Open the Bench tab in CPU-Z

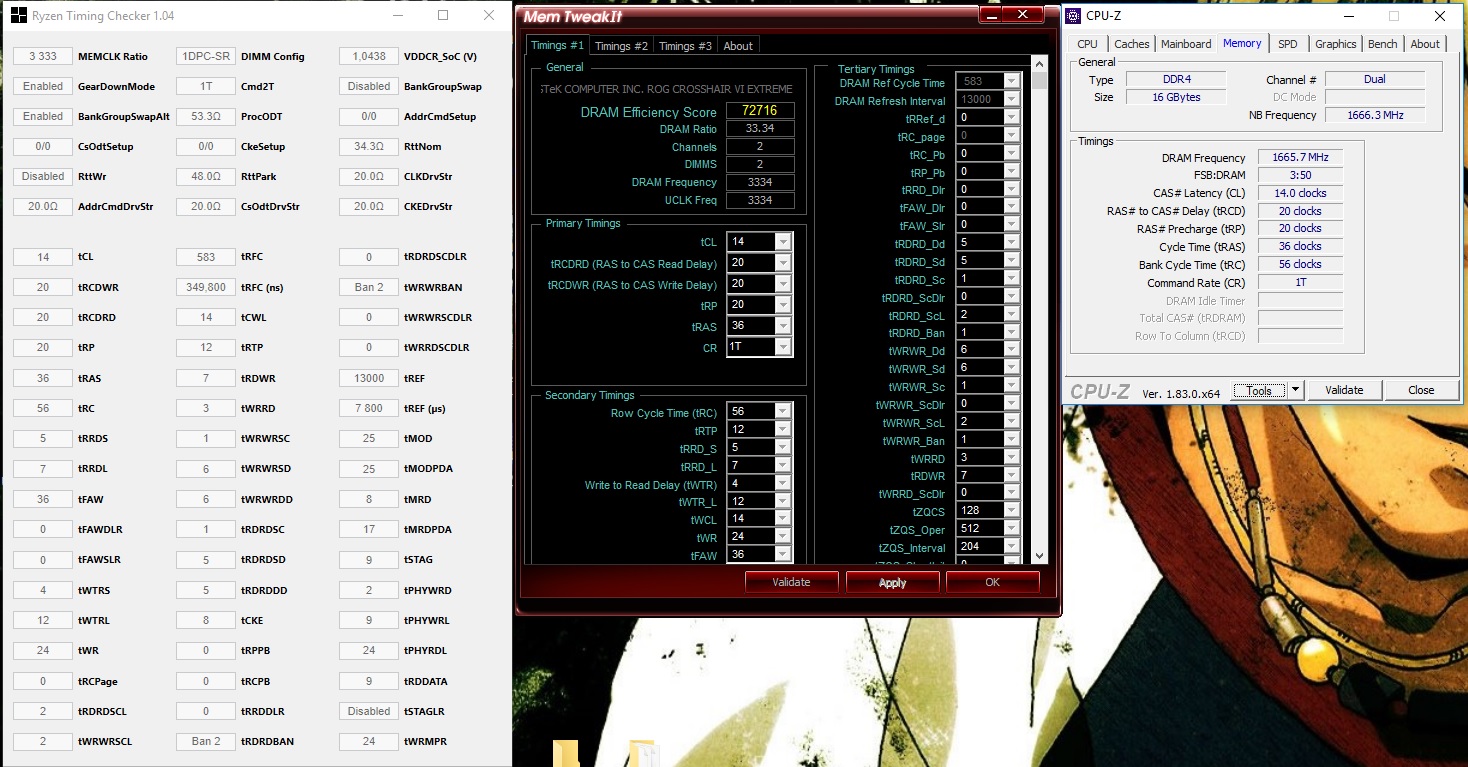tap(1383, 44)
